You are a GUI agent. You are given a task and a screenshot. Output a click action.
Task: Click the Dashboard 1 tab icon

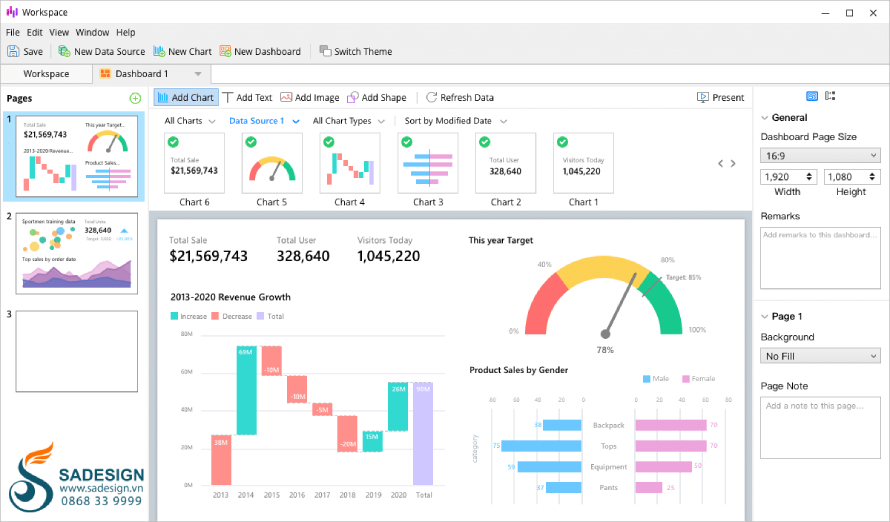click(x=105, y=74)
